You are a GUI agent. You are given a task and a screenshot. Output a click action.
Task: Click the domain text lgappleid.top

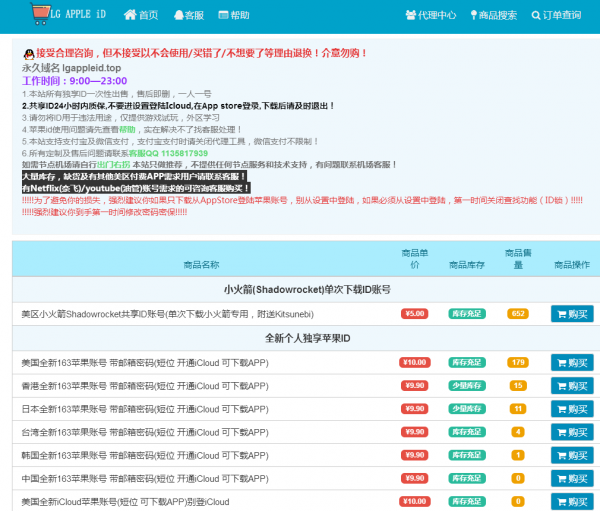tap(91, 68)
